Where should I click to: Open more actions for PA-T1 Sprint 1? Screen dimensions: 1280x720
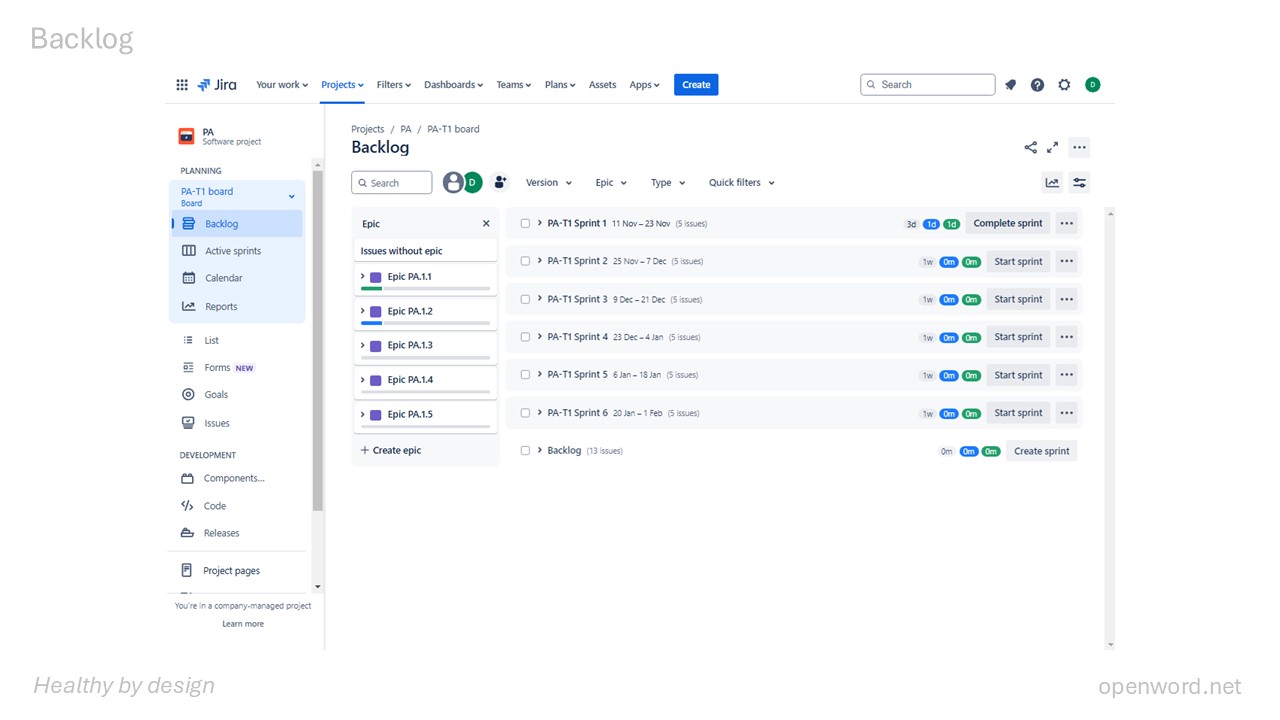point(1066,223)
